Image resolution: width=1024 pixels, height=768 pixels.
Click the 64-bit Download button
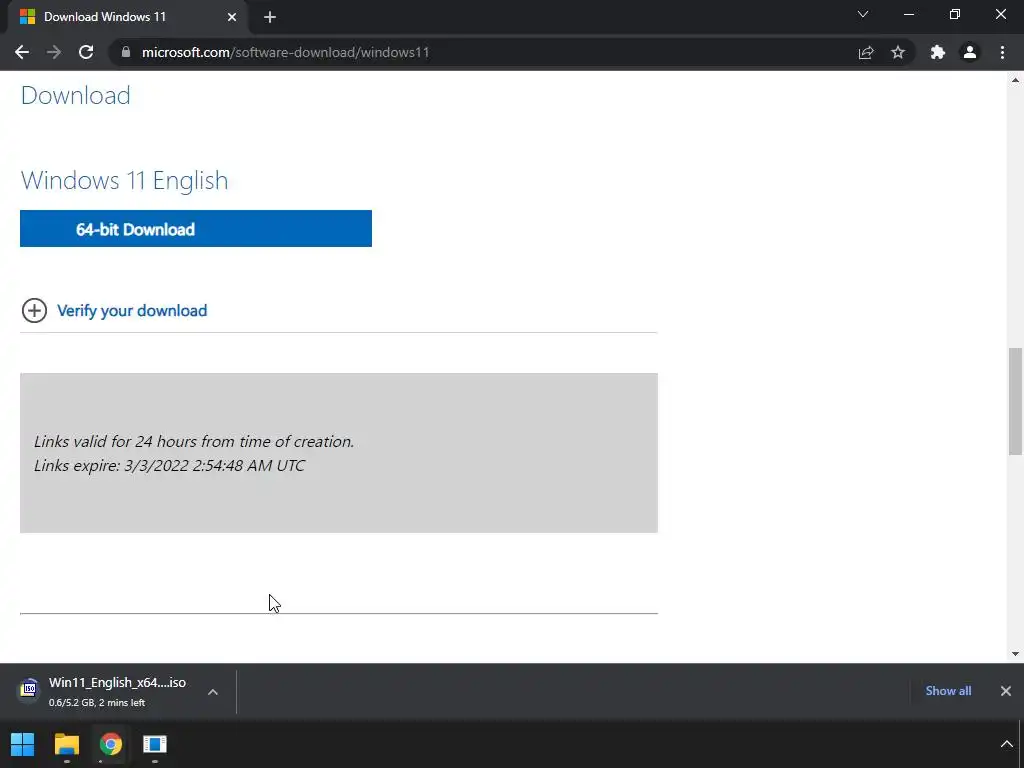pos(196,229)
